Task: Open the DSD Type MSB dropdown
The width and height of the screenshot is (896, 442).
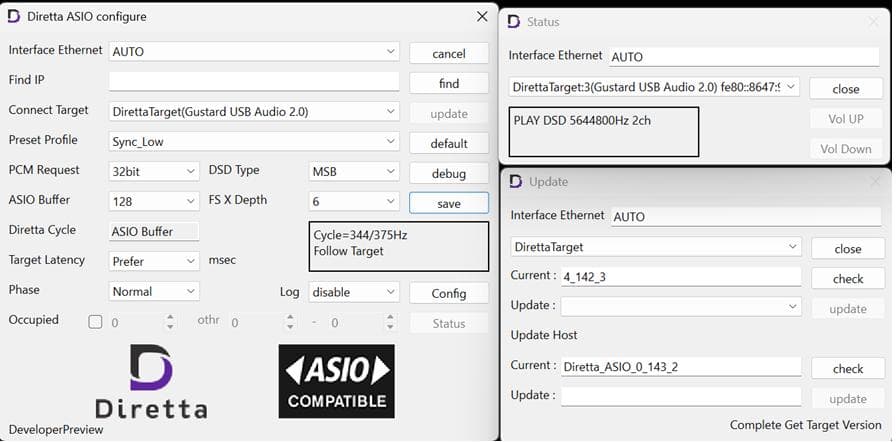Action: 354,172
